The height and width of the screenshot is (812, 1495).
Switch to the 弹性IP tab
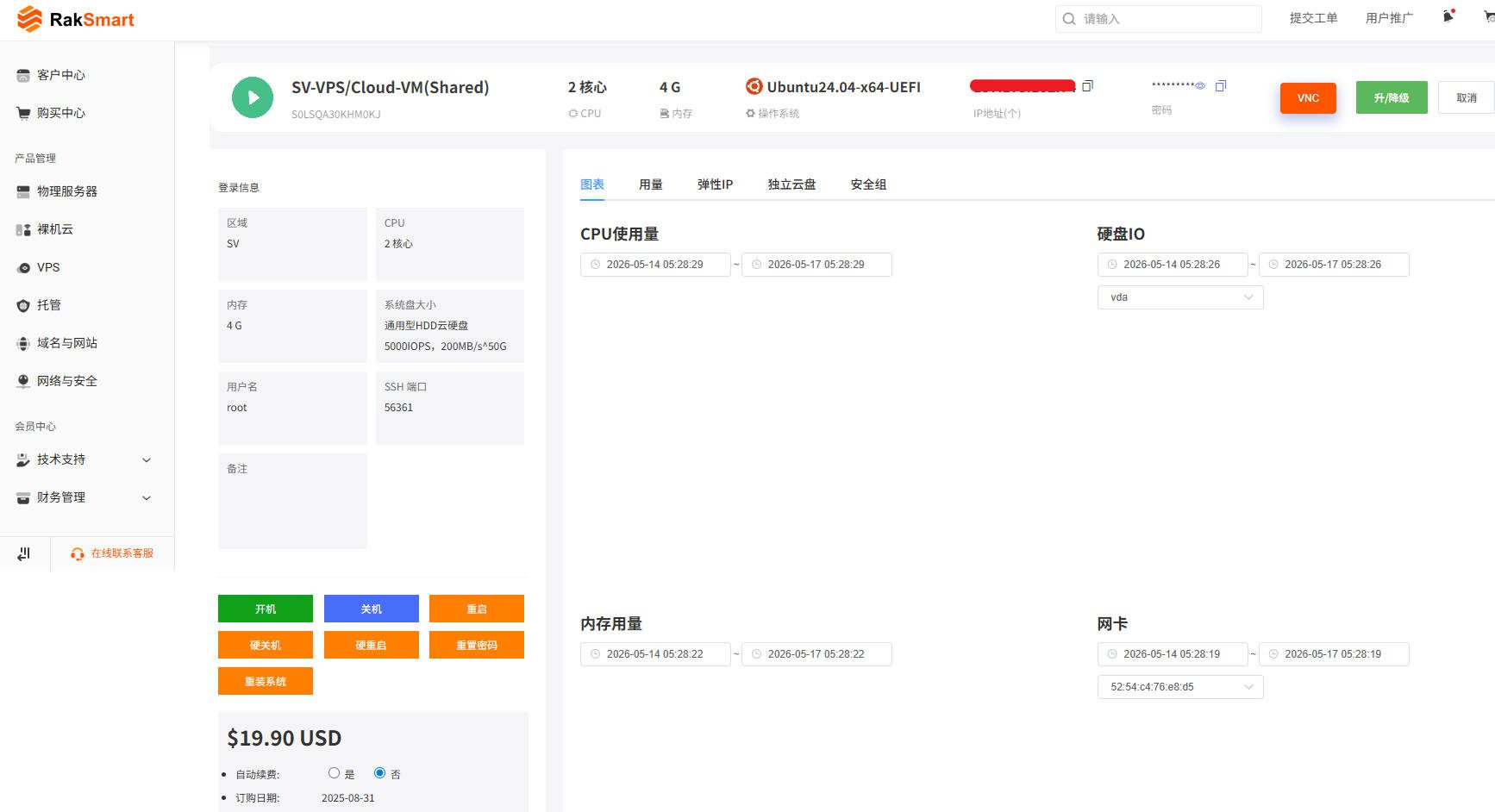(716, 184)
